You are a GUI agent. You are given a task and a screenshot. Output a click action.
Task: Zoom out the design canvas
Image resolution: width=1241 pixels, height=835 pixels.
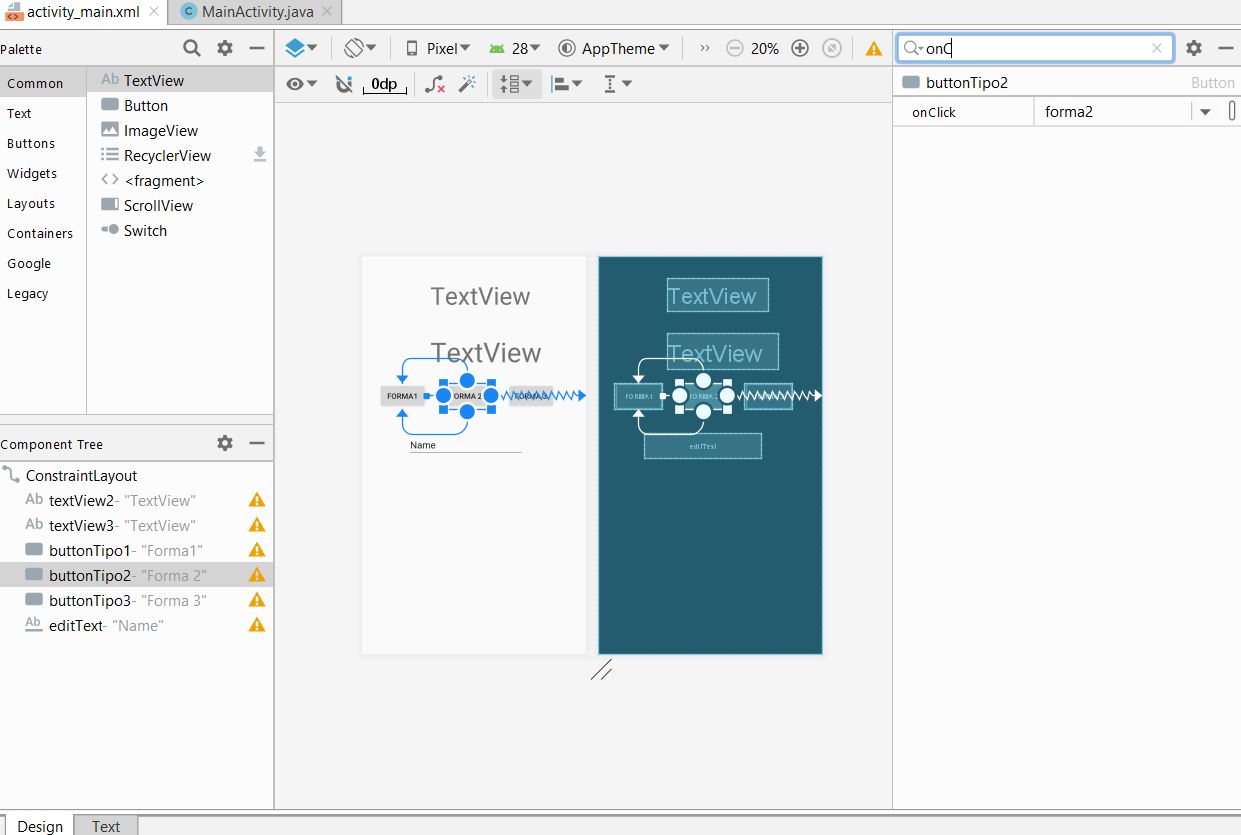pyautogui.click(x=735, y=48)
